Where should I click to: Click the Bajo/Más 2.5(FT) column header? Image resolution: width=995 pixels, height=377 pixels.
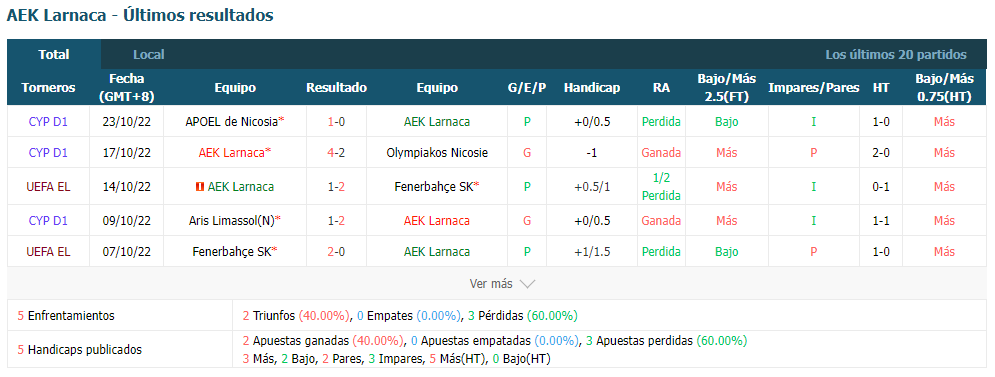click(x=727, y=88)
